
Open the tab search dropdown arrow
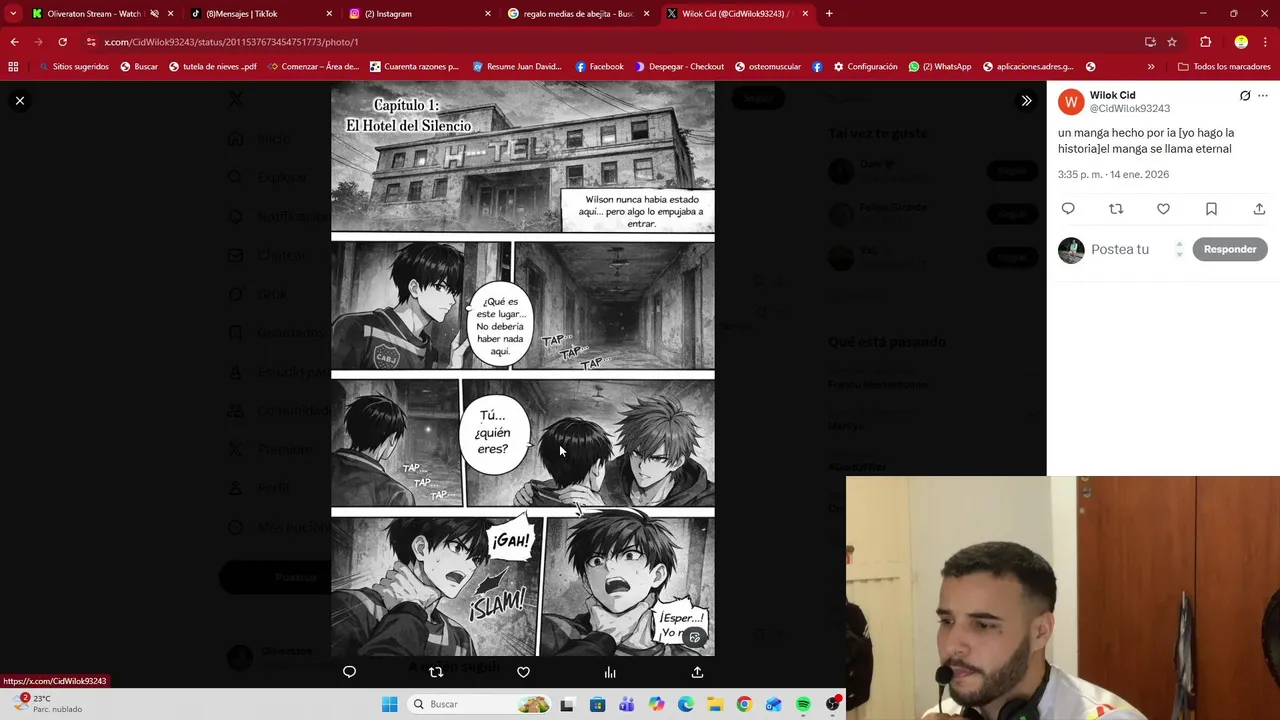(x=12, y=14)
